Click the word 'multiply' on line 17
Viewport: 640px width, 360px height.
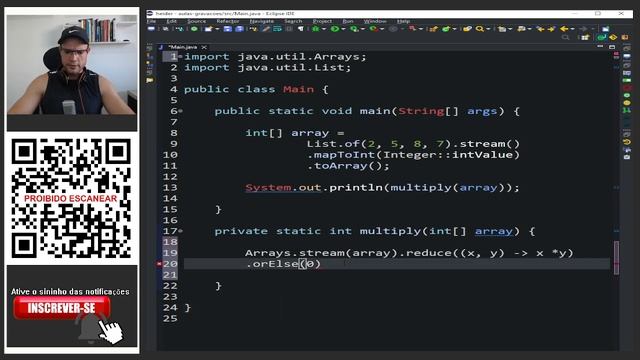(390, 231)
